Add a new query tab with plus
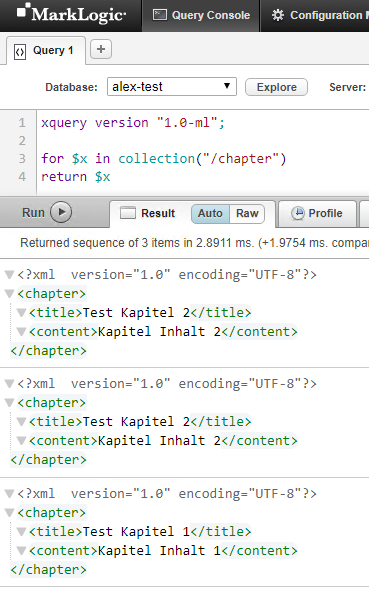The height and width of the screenshot is (595, 369). pos(101,49)
